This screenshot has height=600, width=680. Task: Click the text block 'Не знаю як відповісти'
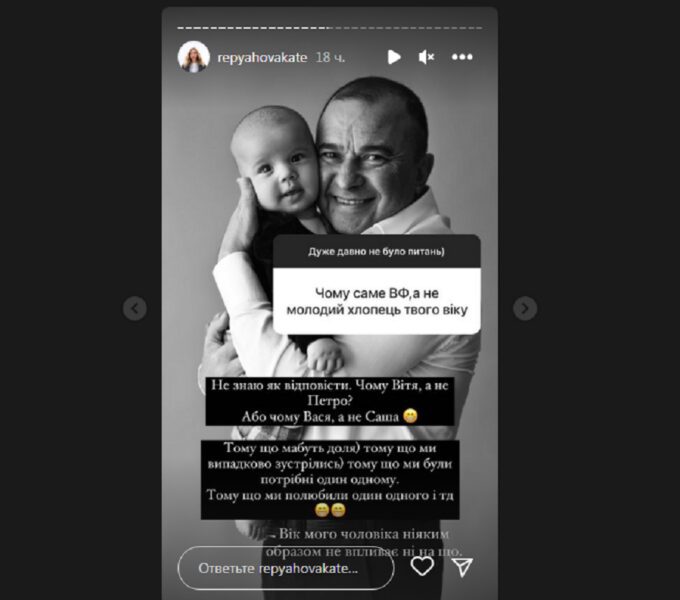tap(330, 401)
